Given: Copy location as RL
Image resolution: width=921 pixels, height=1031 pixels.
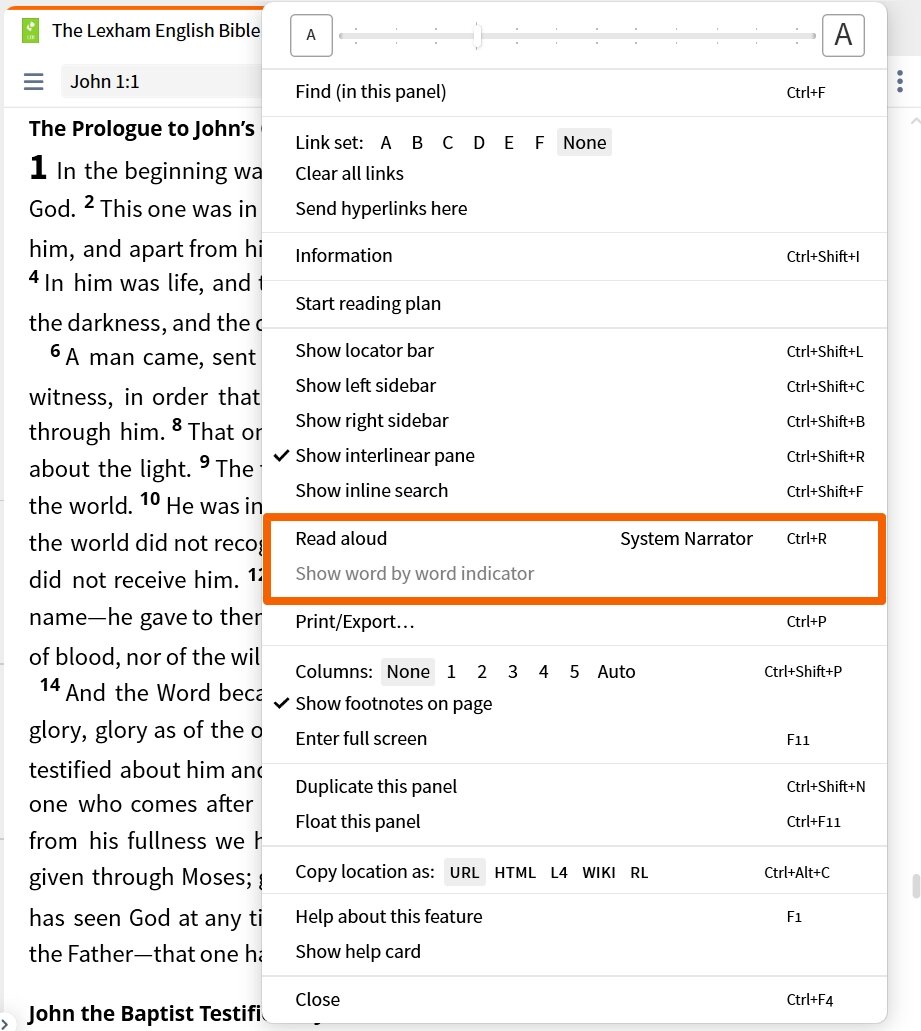Looking at the screenshot, I should pyautogui.click(x=639, y=873).
